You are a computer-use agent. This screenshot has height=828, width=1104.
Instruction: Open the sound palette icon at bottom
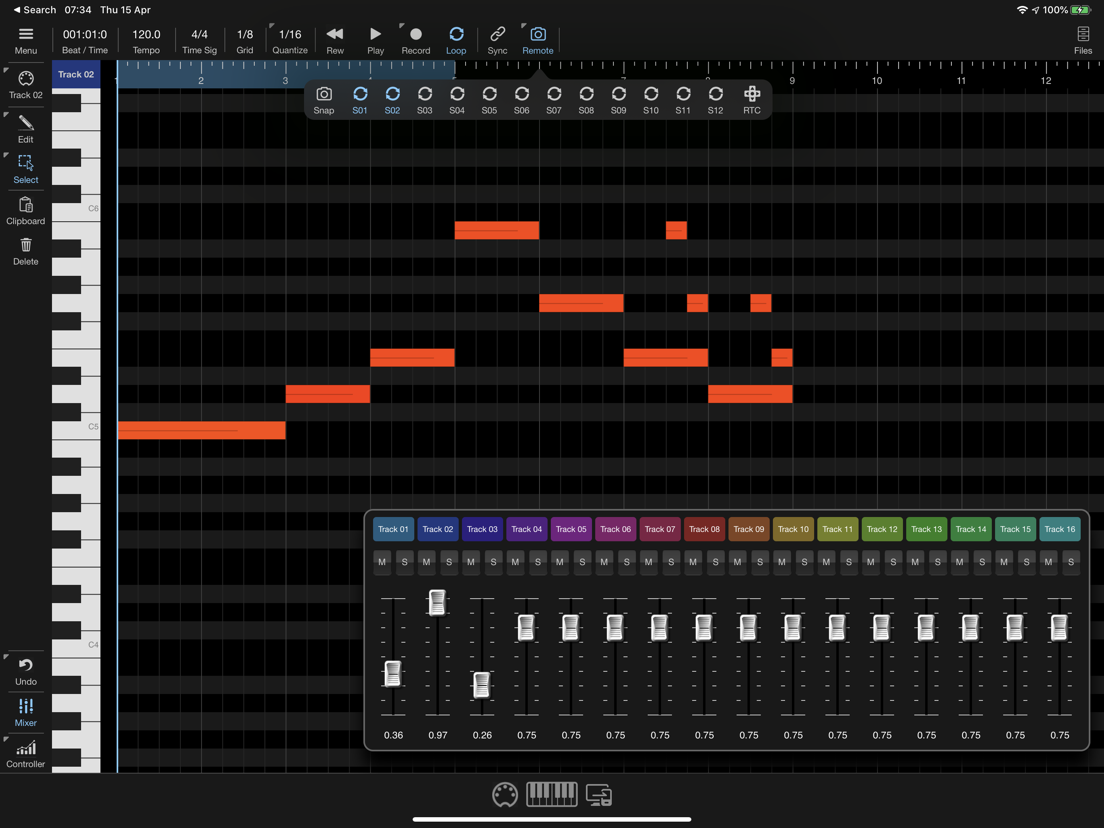[x=505, y=795]
